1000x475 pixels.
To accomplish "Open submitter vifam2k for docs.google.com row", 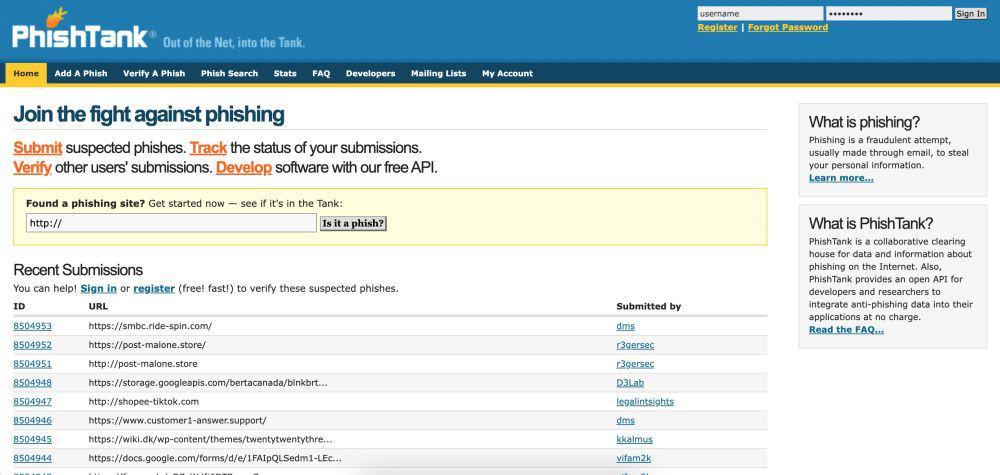I will click(634, 458).
